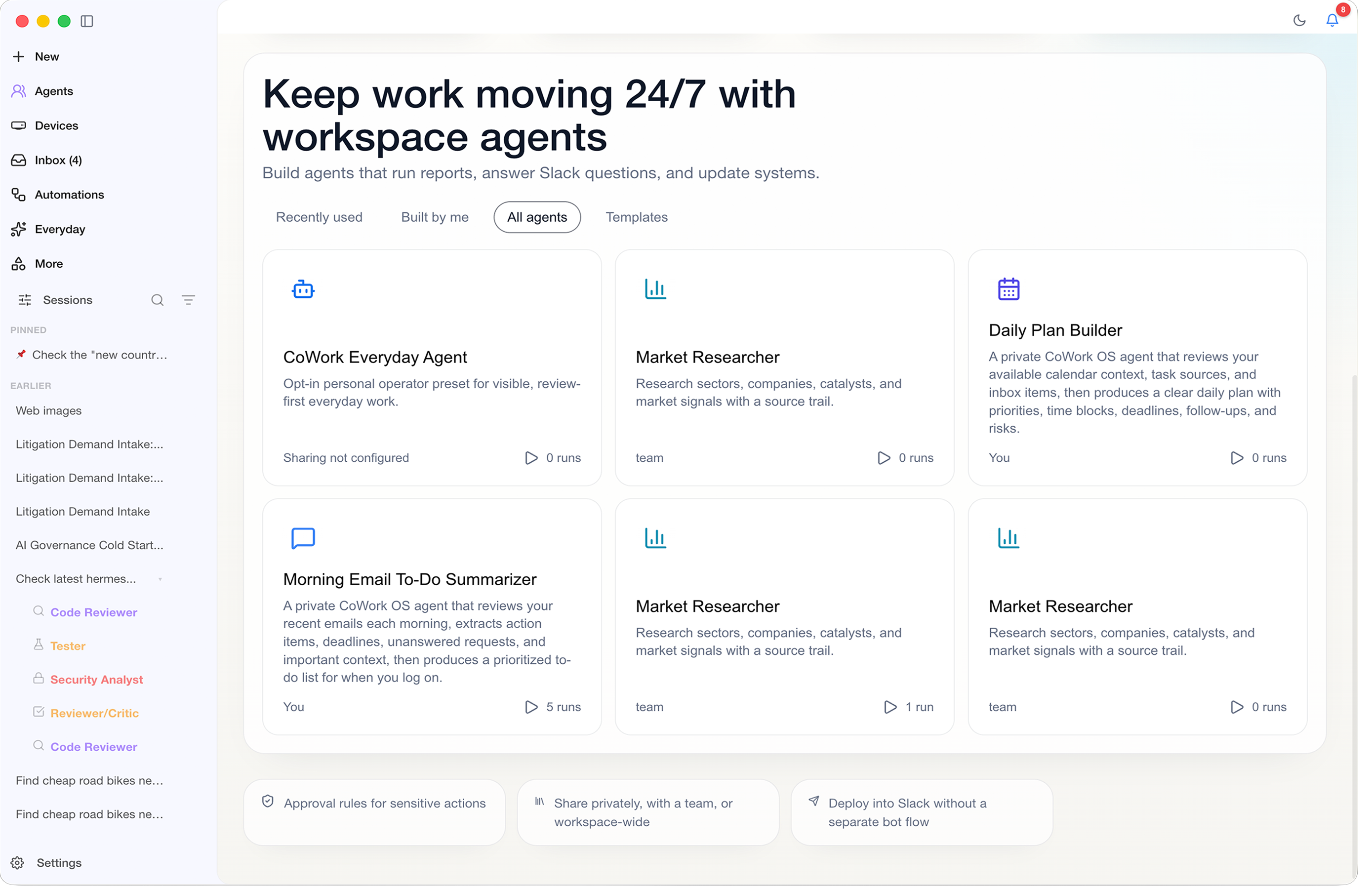
Task: Open Daily Plan Builder card title
Action: [x=1055, y=330]
